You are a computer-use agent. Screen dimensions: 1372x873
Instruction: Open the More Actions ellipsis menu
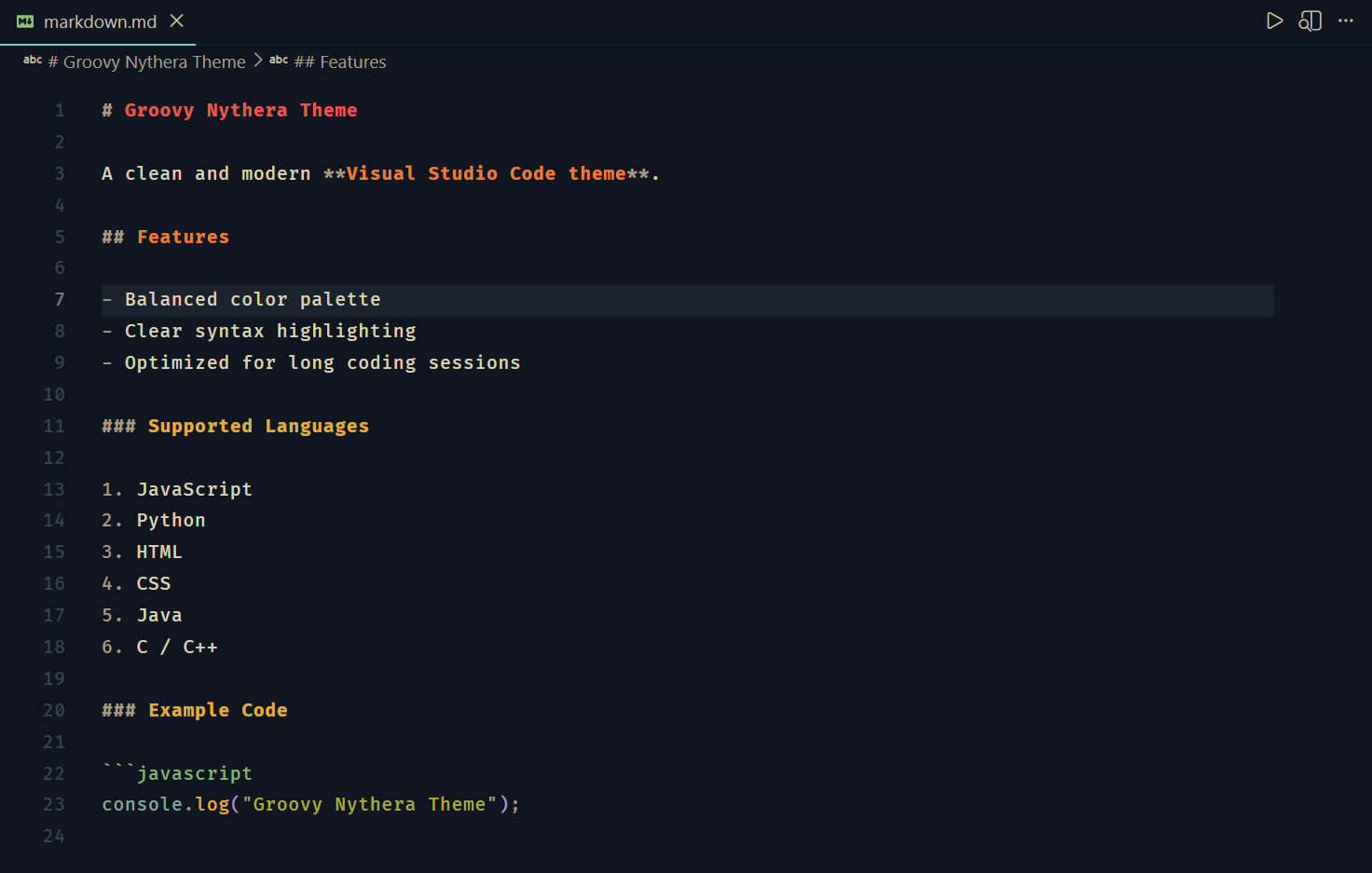(1345, 20)
